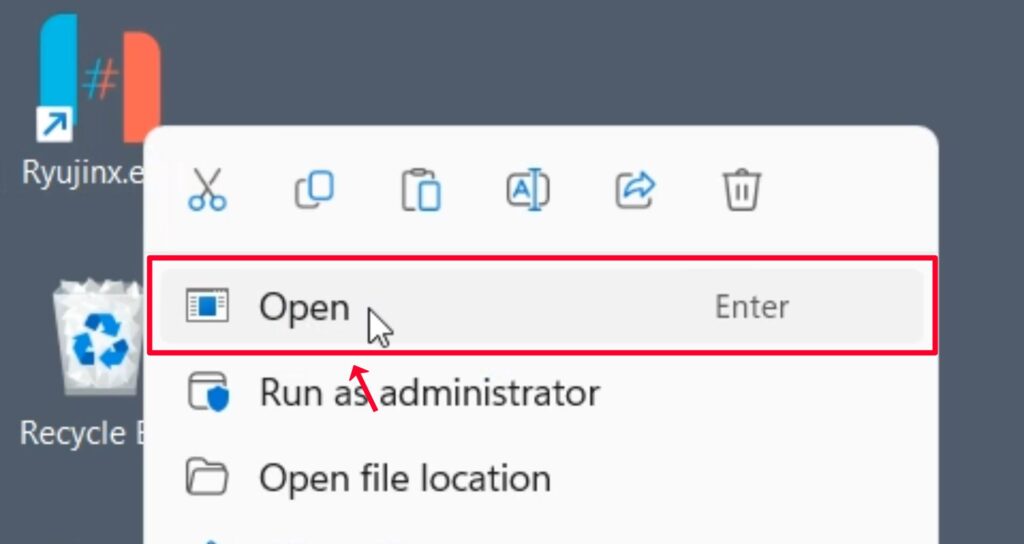Click the Paste clipboard icon

click(x=421, y=190)
